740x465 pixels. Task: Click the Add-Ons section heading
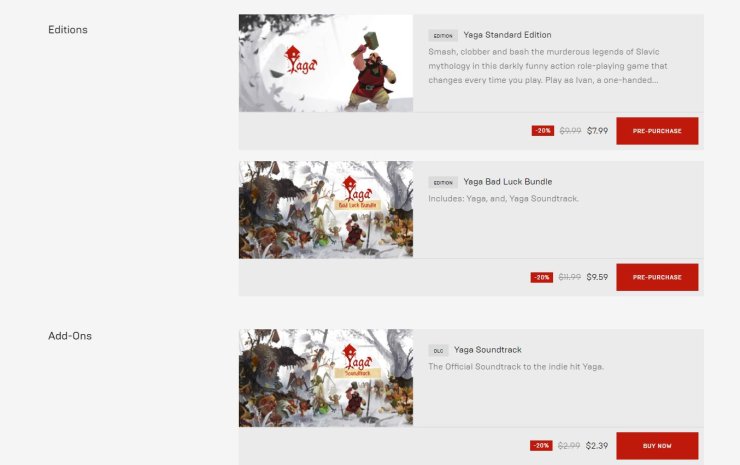point(70,336)
